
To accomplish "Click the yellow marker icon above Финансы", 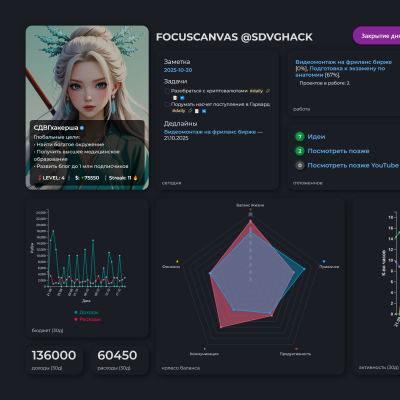I will pos(177,261).
